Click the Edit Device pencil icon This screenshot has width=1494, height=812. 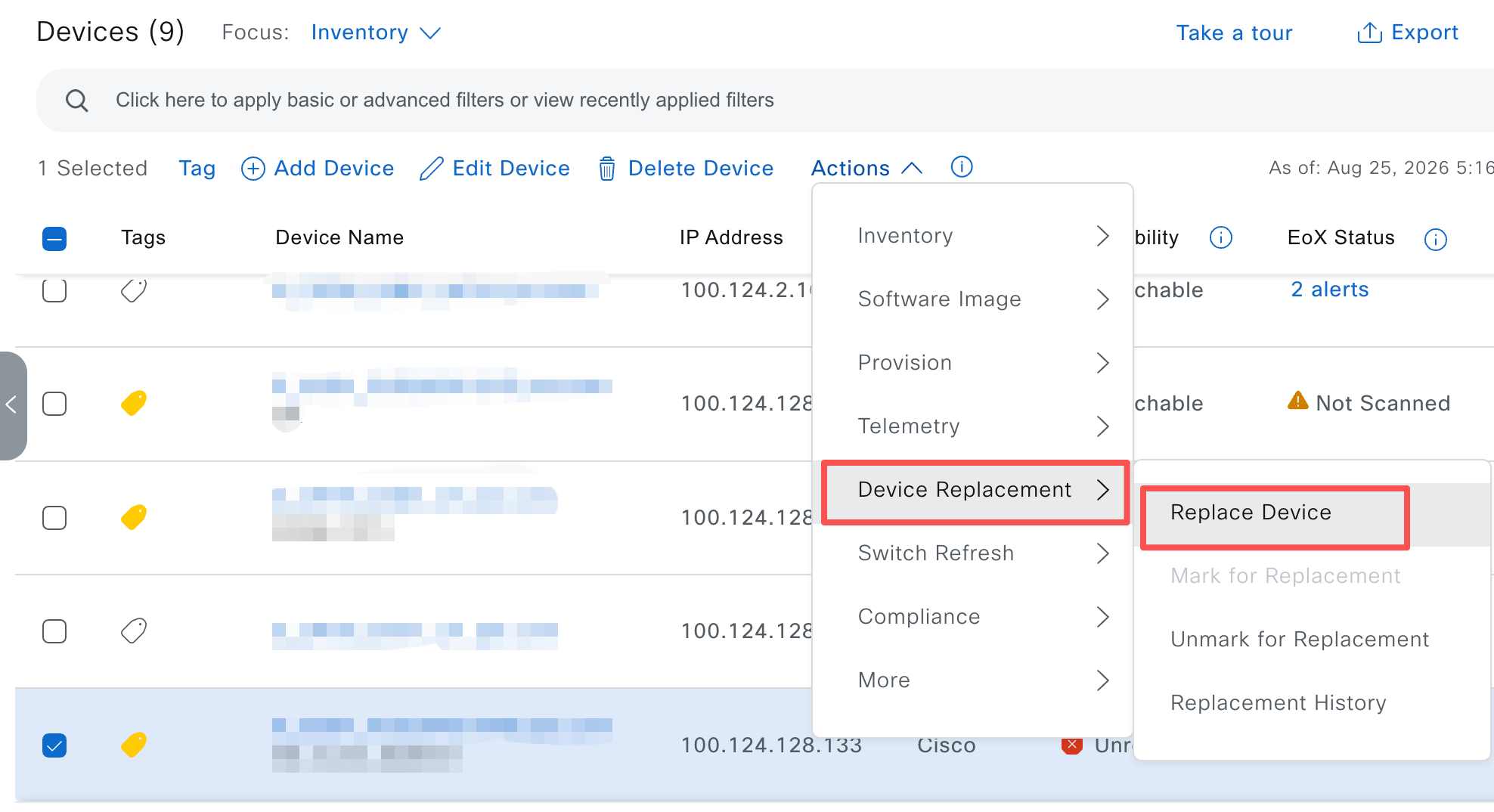(x=431, y=169)
